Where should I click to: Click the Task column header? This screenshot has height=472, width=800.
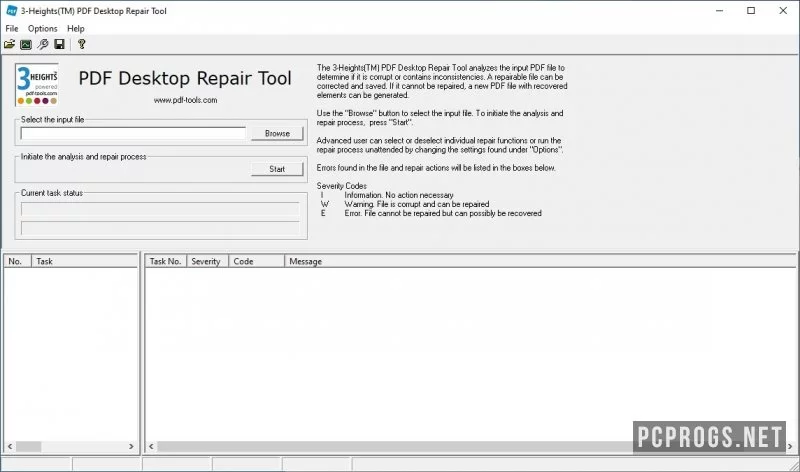pyautogui.click(x=84, y=261)
